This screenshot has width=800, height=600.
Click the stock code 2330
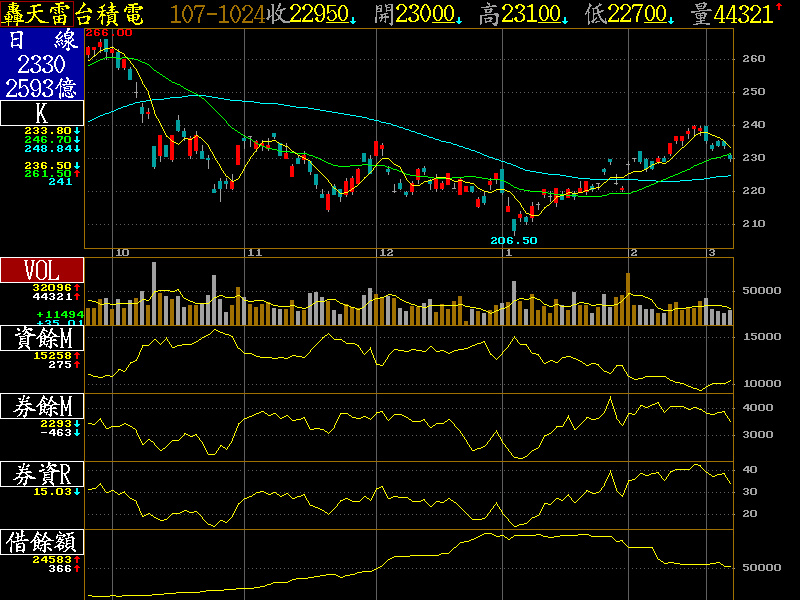coord(42,64)
